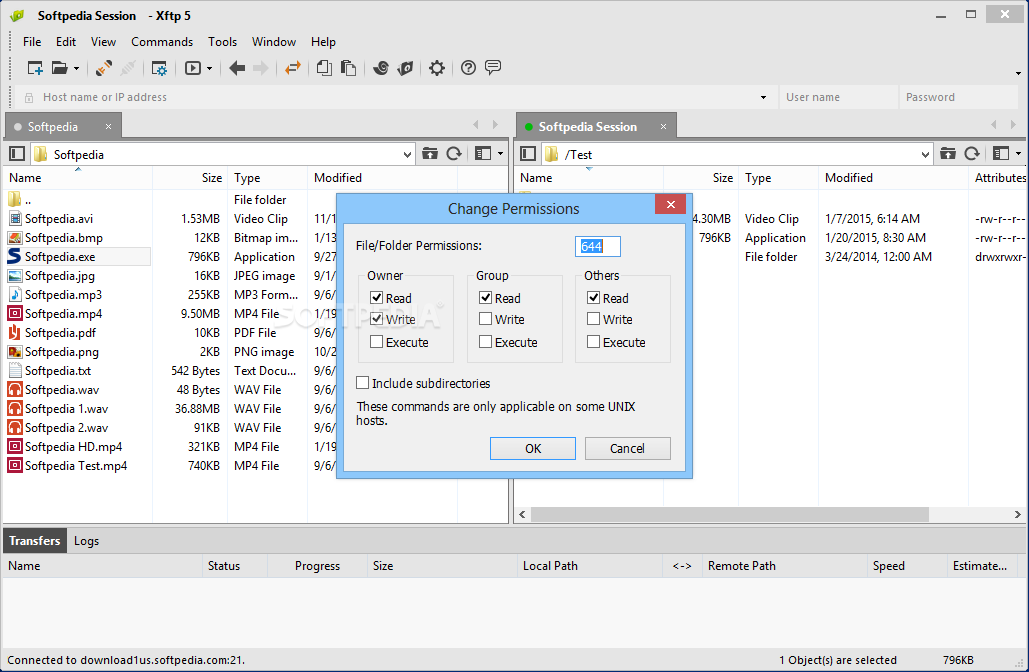This screenshot has width=1029, height=672.
Task: Toggle tree view icon in remote /Test pane
Action: coord(528,154)
